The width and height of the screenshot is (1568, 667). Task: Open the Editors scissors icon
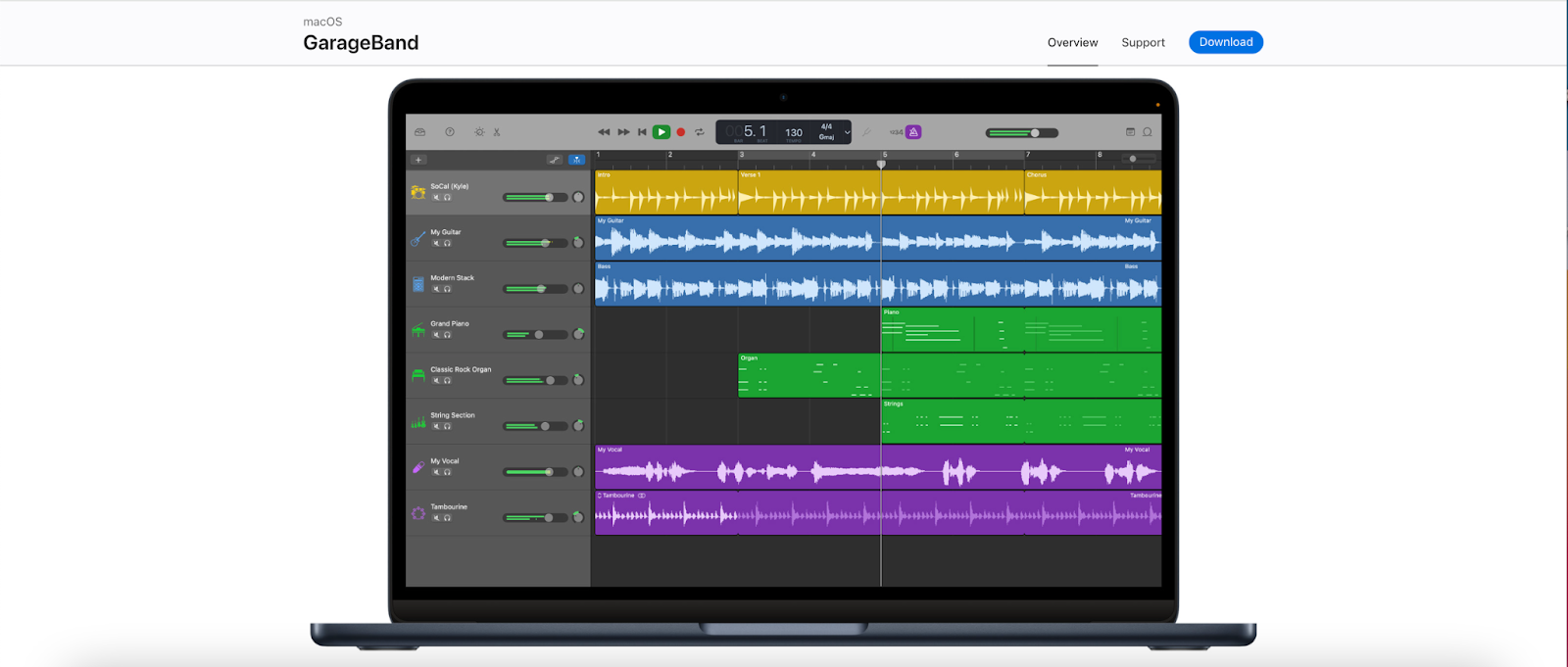point(497,132)
